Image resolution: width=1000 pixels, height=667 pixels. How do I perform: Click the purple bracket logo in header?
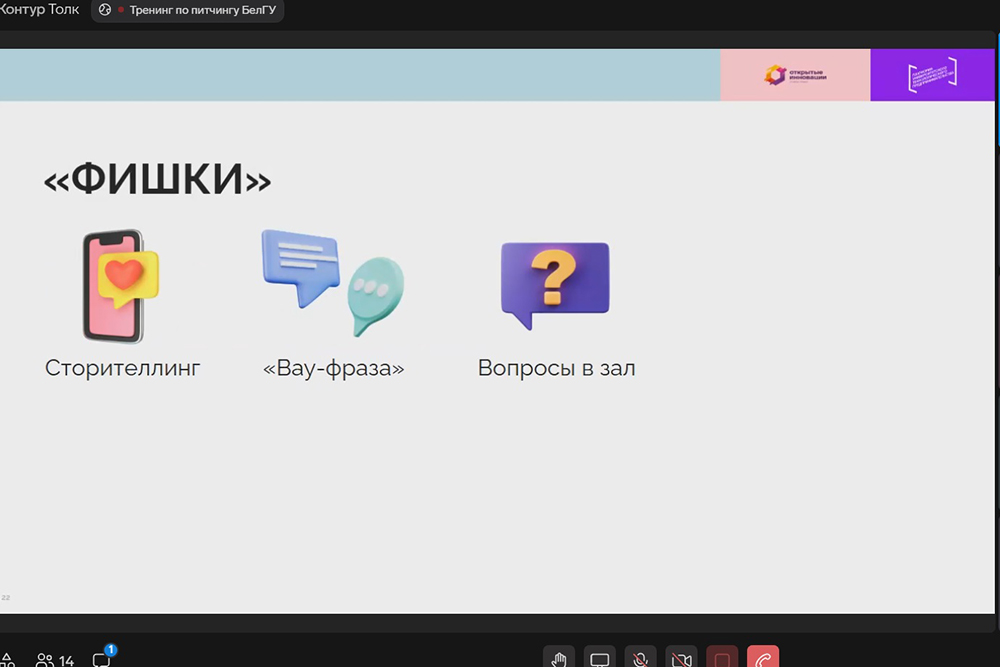coord(933,75)
